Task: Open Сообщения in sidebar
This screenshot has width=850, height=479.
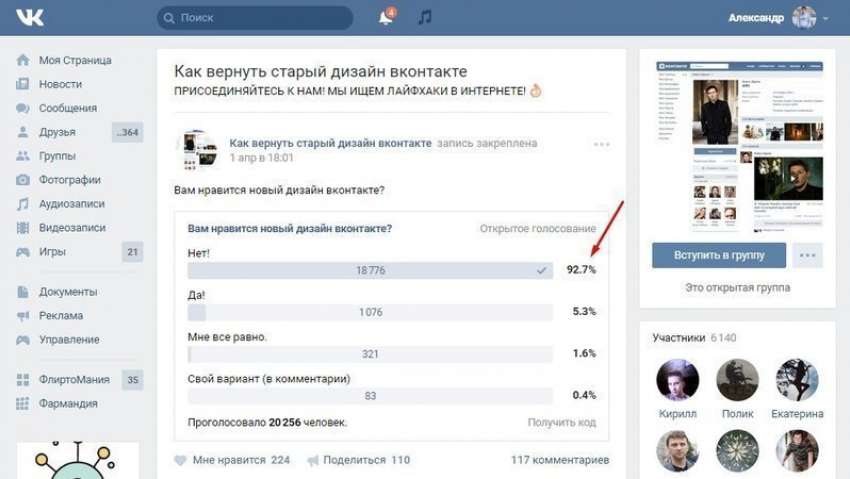Action: coord(68,108)
